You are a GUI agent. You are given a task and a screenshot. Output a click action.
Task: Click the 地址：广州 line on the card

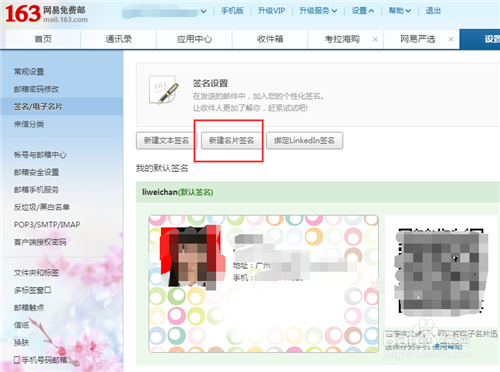coord(252,266)
